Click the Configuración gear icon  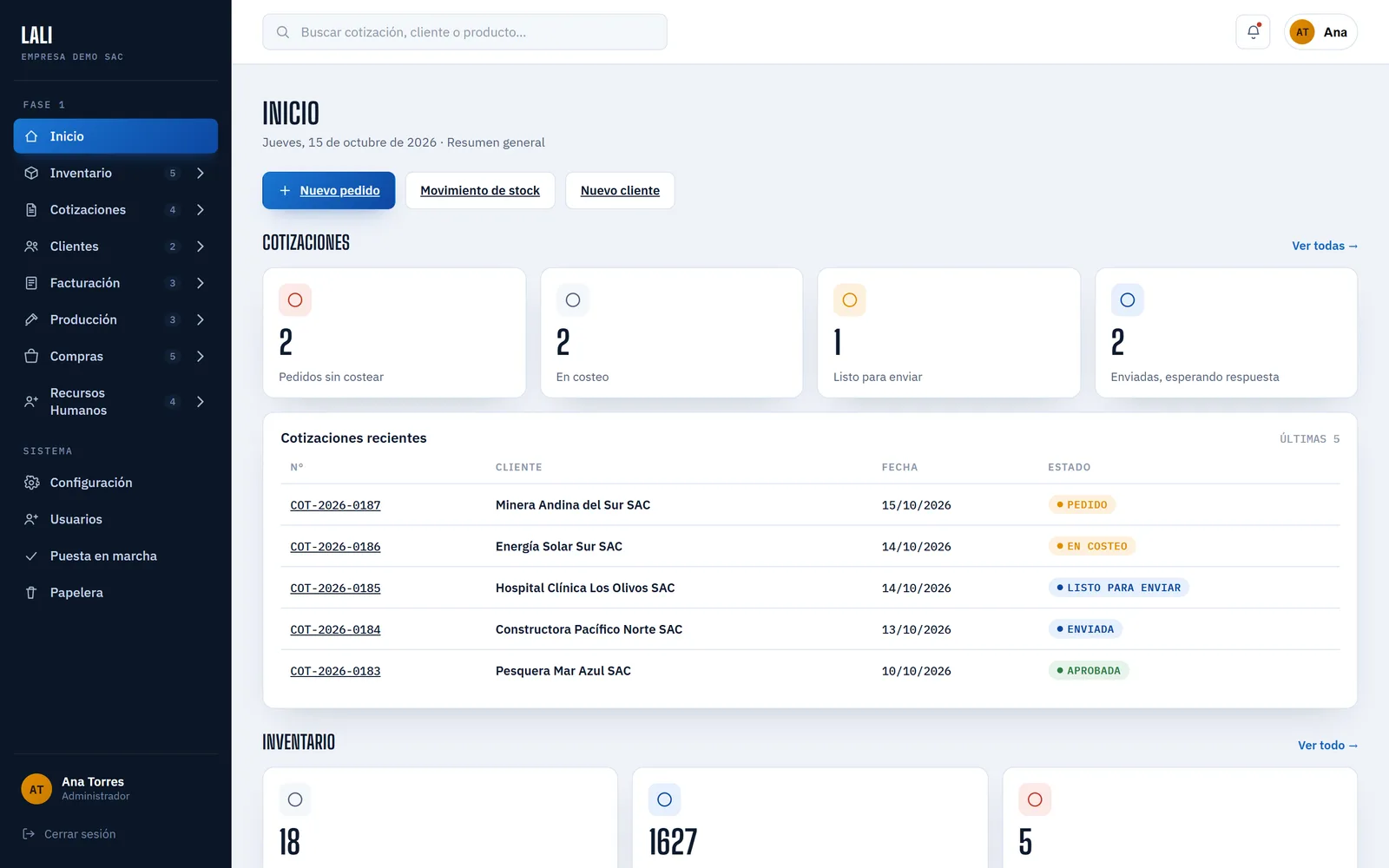point(31,483)
